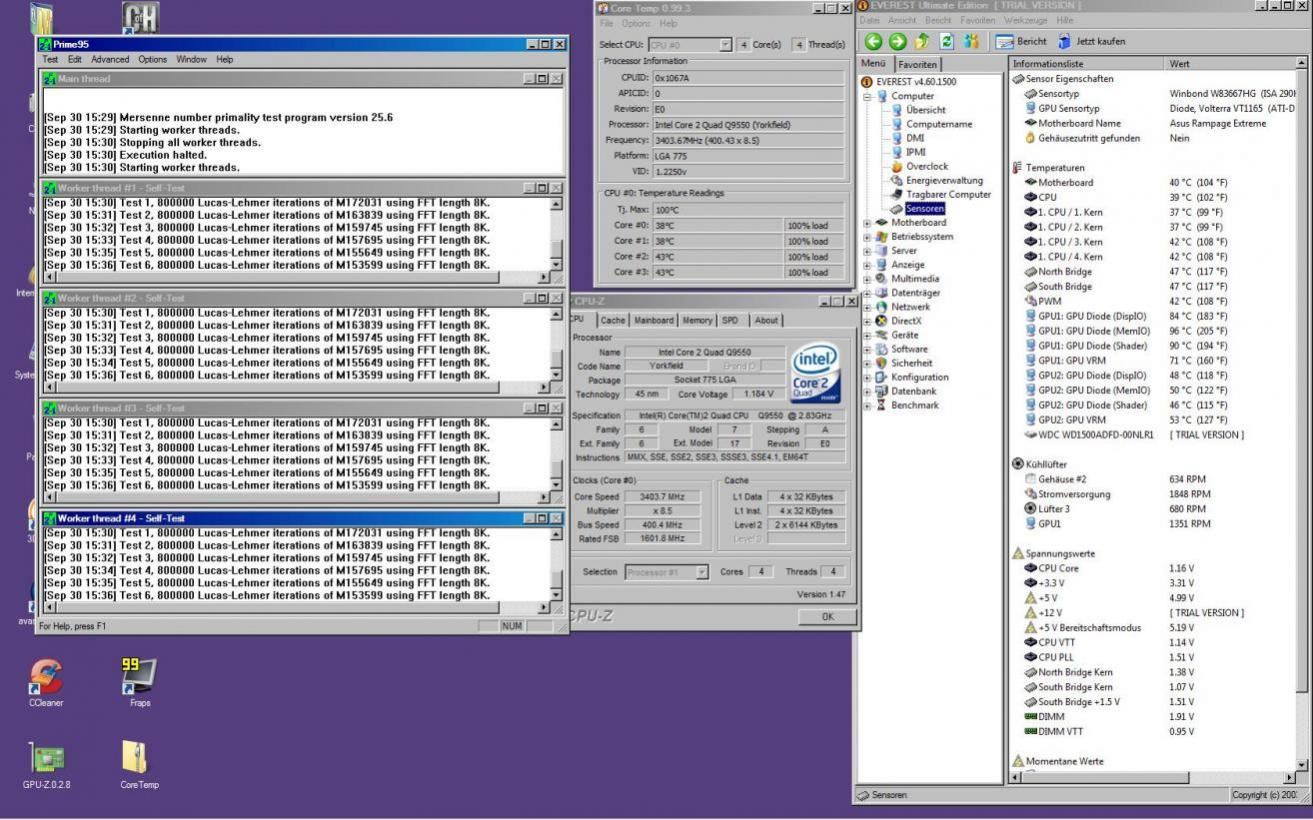Image resolution: width=1313 pixels, height=820 pixels.
Task: Click the Bericht report toolbar button
Action: pos(1023,41)
